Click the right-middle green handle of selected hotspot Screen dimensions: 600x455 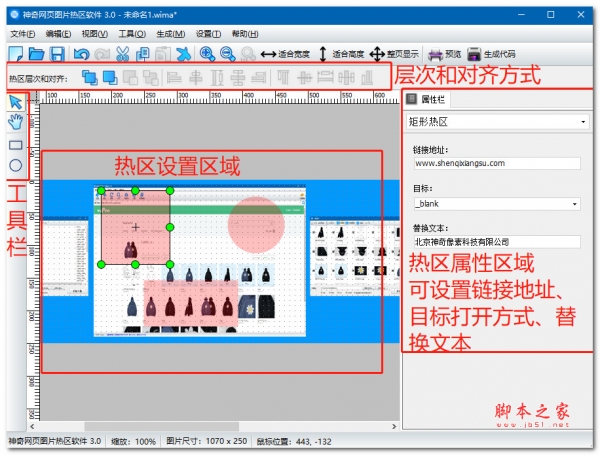[x=170, y=227]
